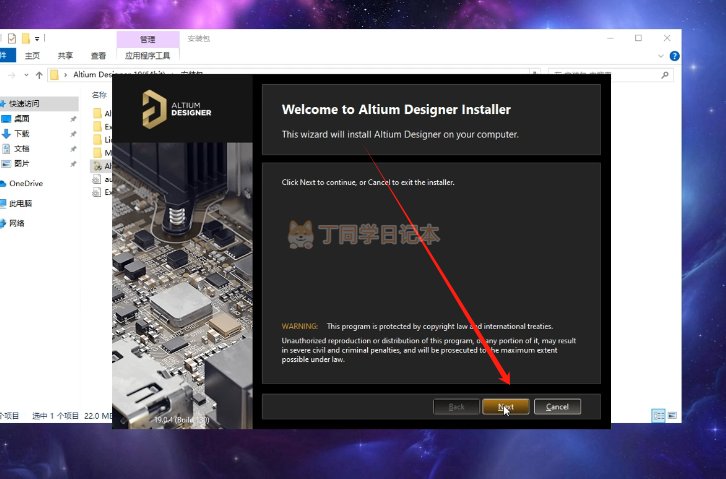Click the disabled Back button in installer
This screenshot has width=726, height=479.
click(x=456, y=407)
